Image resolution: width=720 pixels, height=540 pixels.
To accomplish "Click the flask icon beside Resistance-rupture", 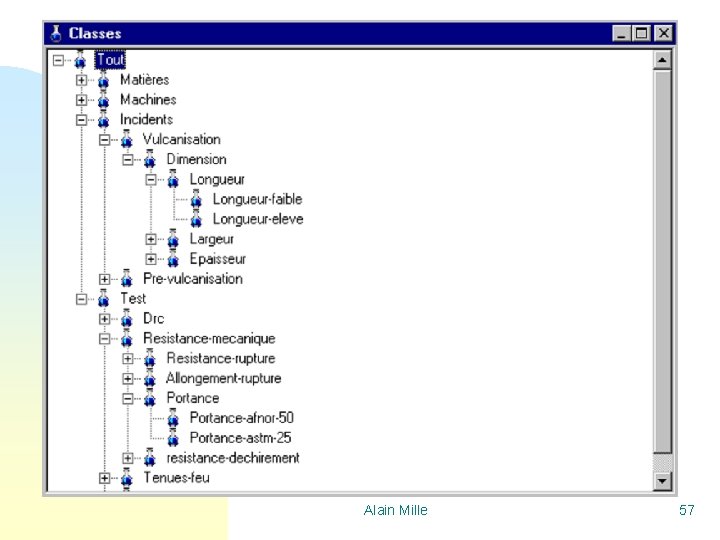I will coord(150,358).
